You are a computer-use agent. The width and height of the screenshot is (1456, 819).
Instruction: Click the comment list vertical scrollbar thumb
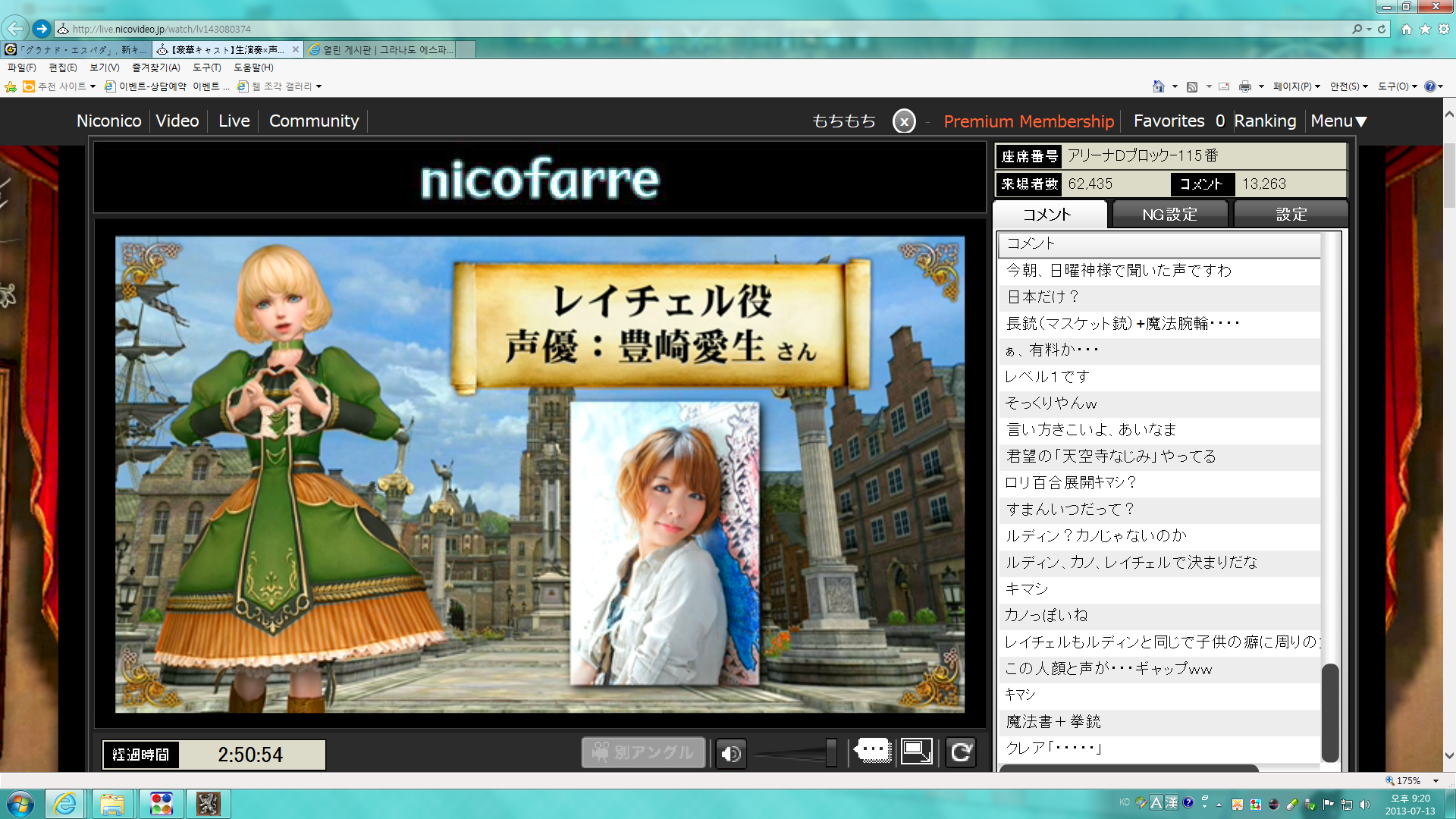coord(1330,713)
